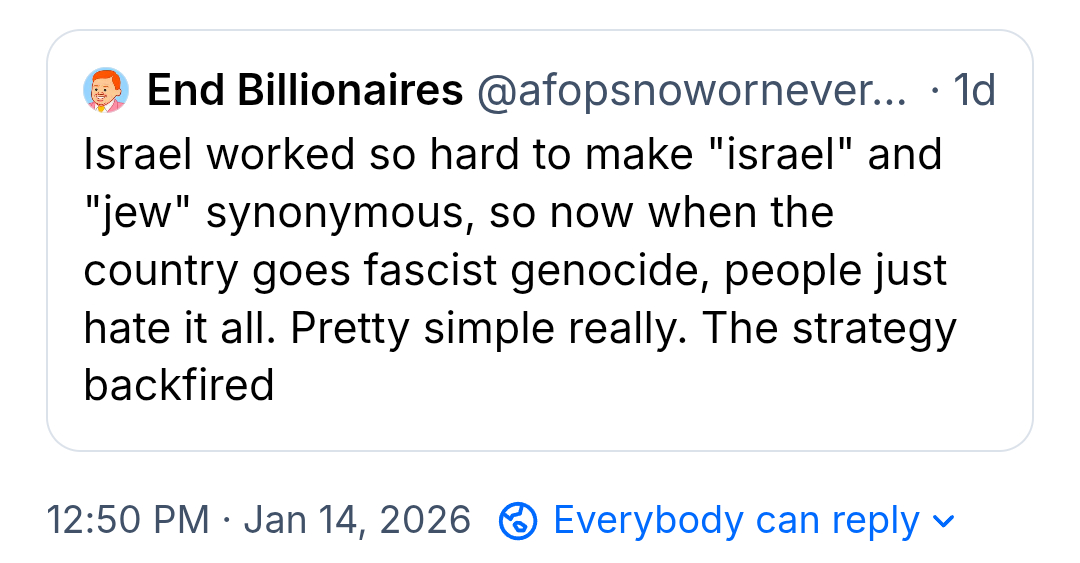Click the word "backfired" in the post
Image resolution: width=1080 pixels, height=563 pixels.
179,386
